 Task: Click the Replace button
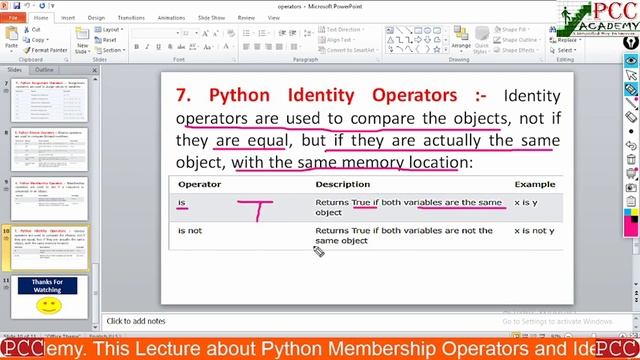pyautogui.click(x=565, y=40)
